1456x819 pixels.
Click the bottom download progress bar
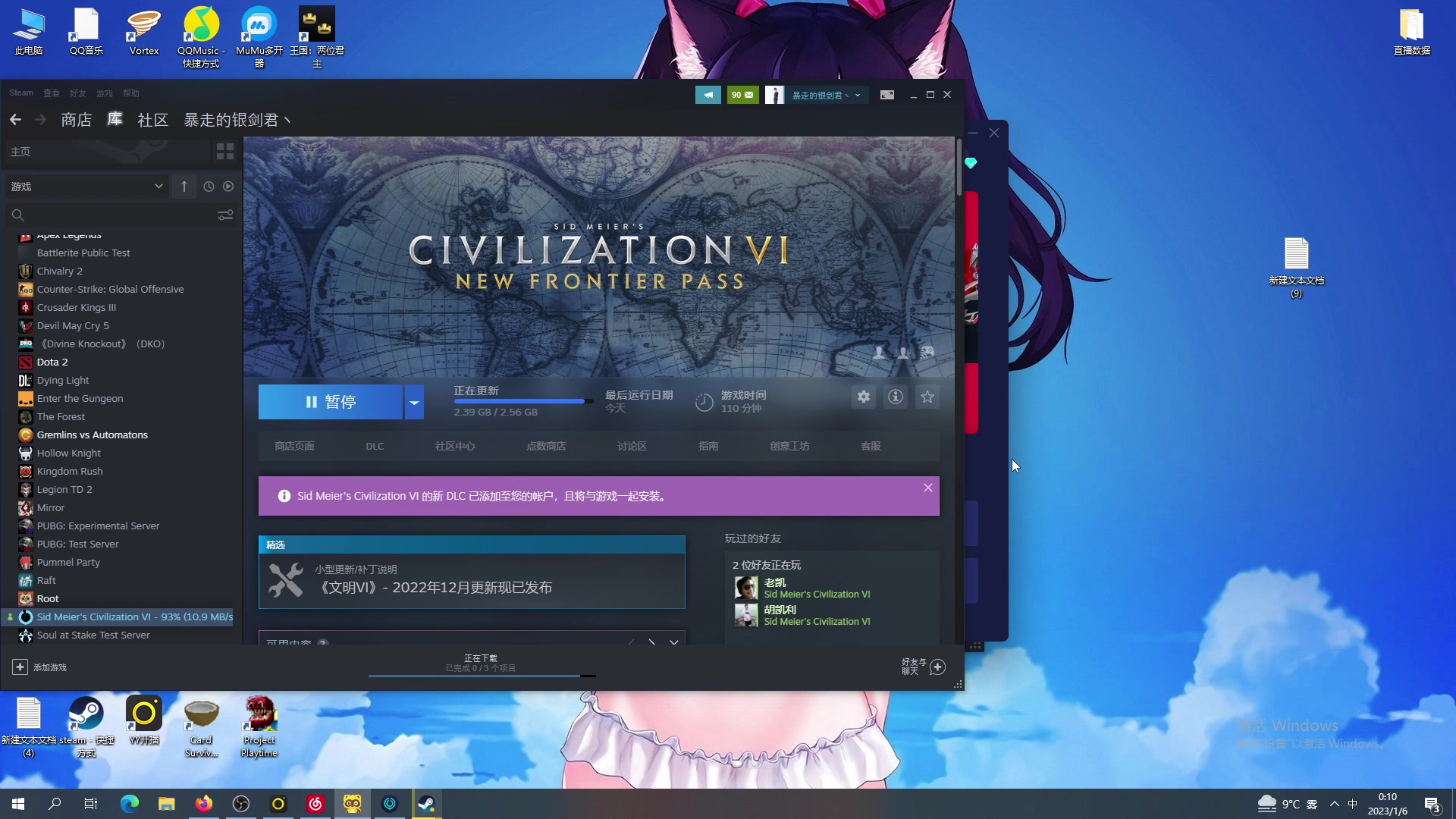coord(482,674)
